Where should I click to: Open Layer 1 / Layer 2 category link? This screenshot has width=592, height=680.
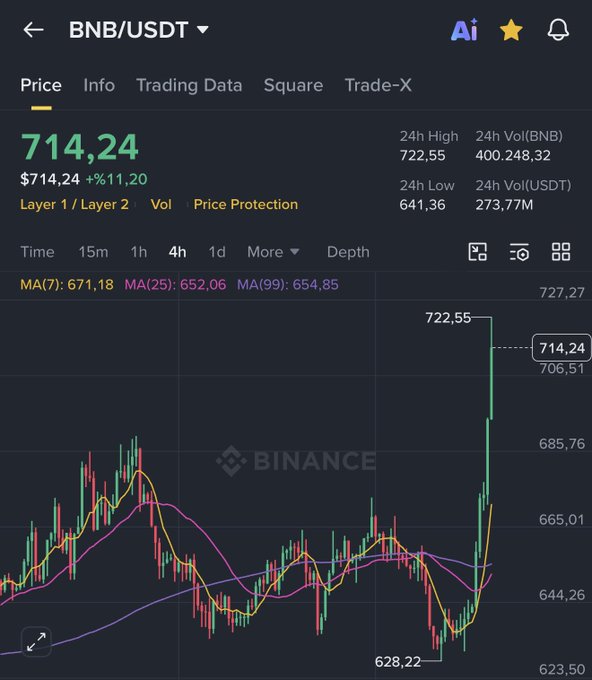click(x=74, y=204)
